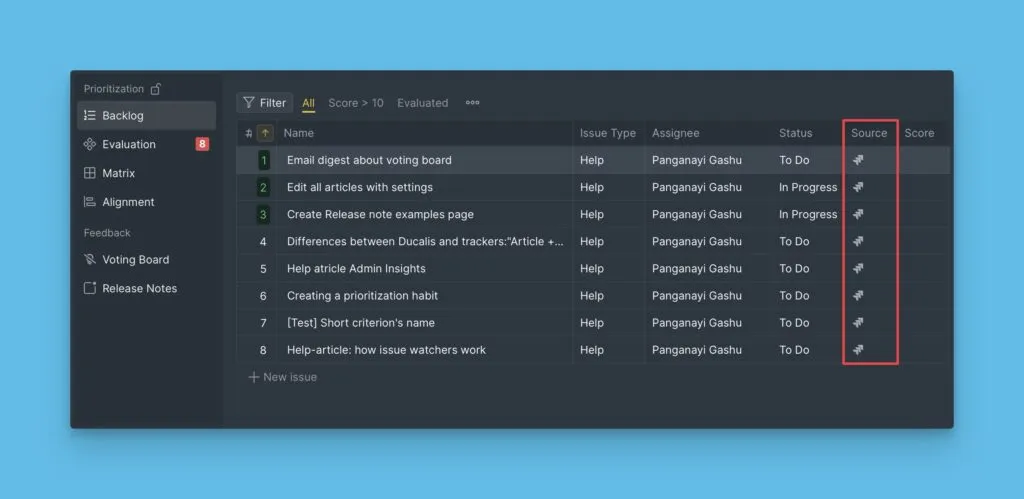Switch to the Matrix view

click(118, 173)
